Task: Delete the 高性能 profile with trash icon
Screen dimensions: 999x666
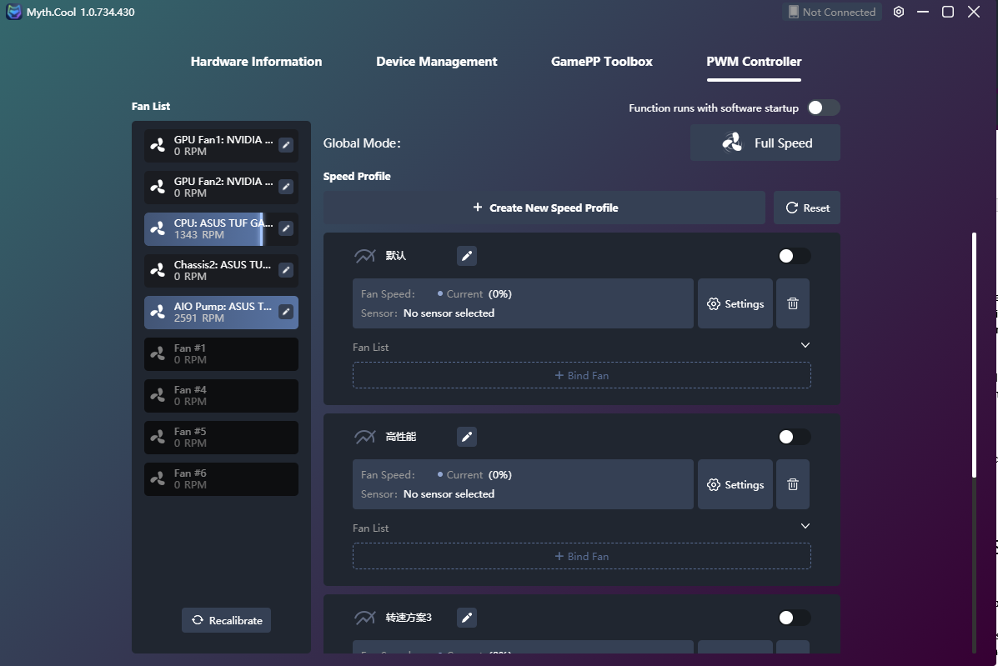Action: [793, 484]
